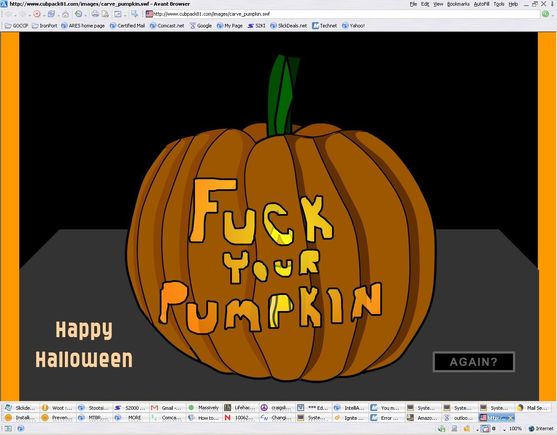Open the AutoFill menu
The height and width of the screenshot is (435, 557).
(481, 4)
